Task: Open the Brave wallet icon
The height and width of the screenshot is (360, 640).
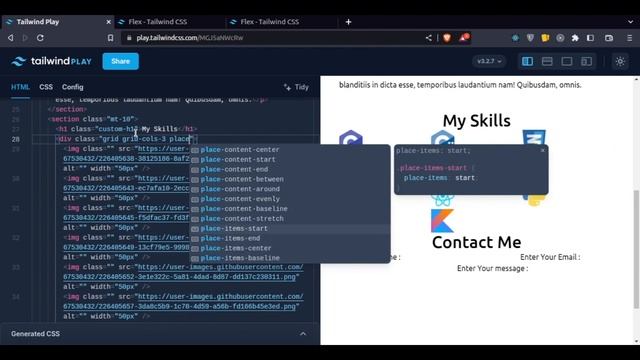Action: pyautogui.click(x=609, y=38)
